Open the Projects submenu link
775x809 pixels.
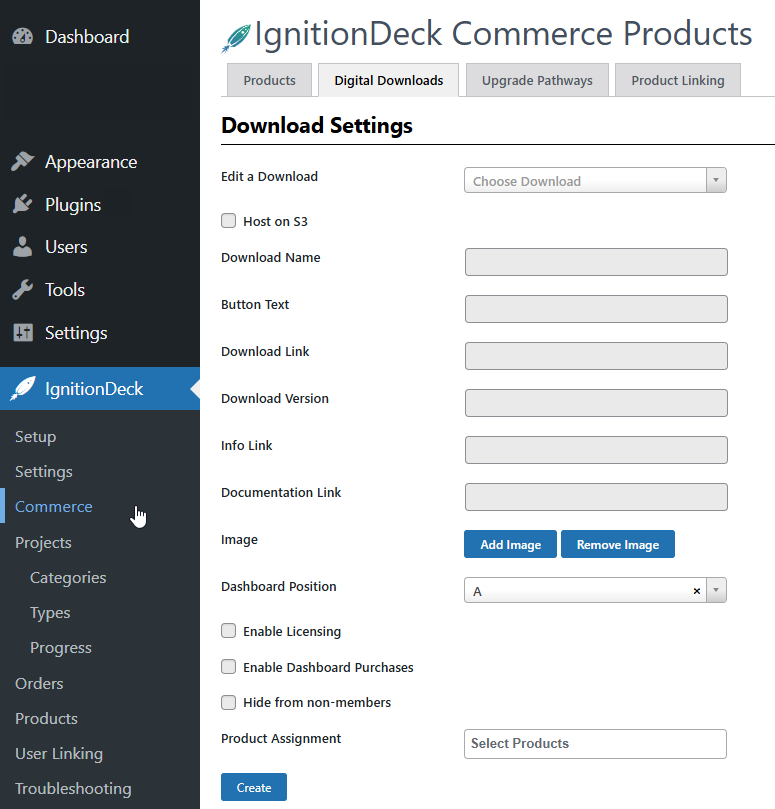pyautogui.click(x=43, y=543)
